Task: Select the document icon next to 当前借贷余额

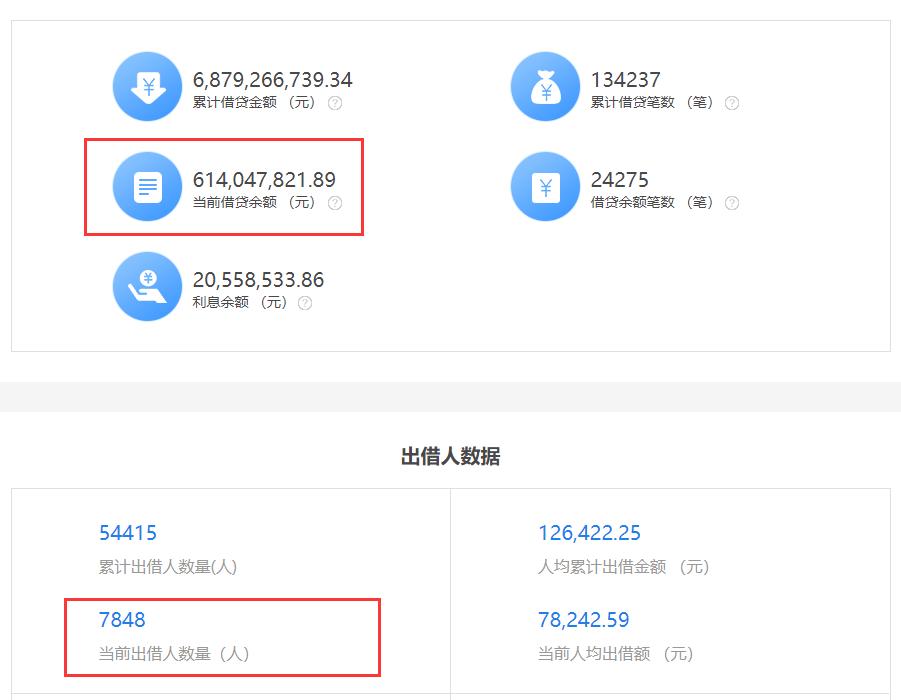Action: pos(147,187)
